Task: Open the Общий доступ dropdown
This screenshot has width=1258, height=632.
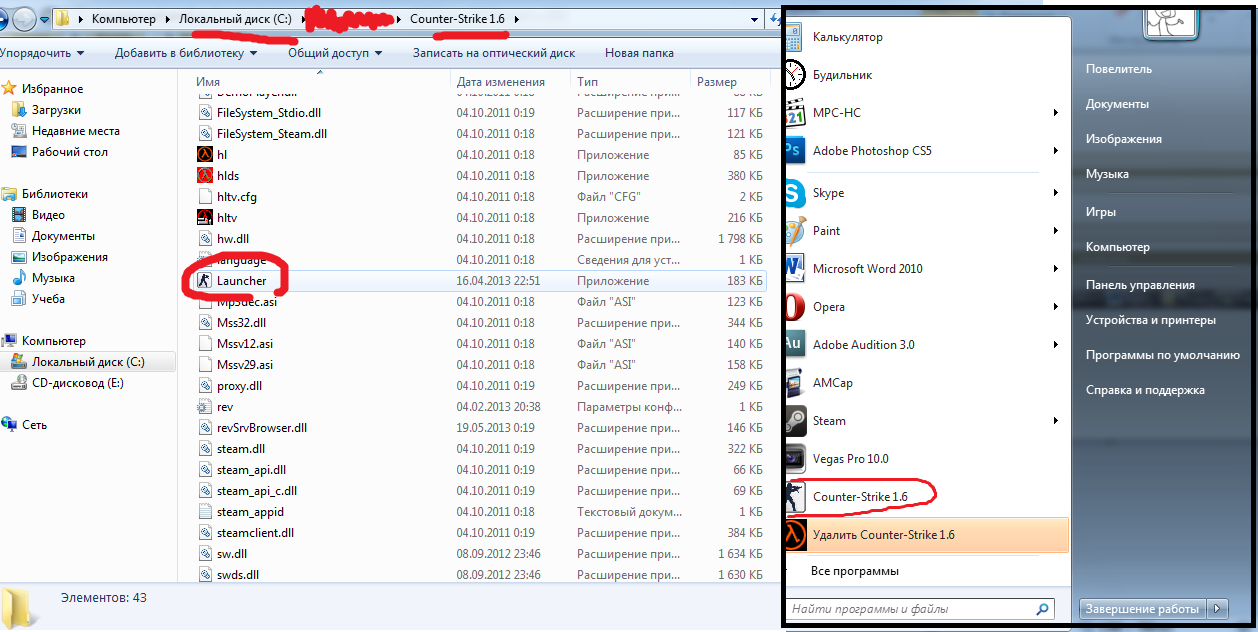Action: pyautogui.click(x=336, y=53)
